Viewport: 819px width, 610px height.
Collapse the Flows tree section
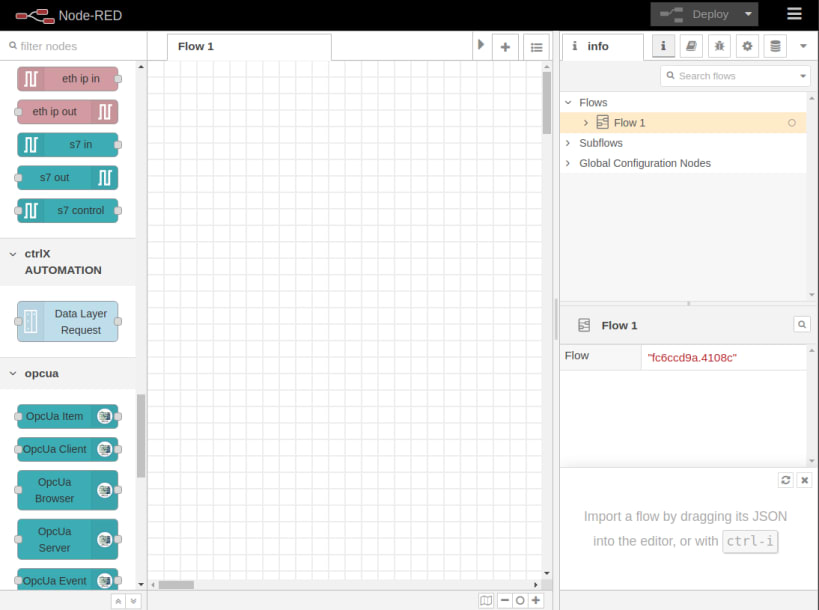coord(568,103)
